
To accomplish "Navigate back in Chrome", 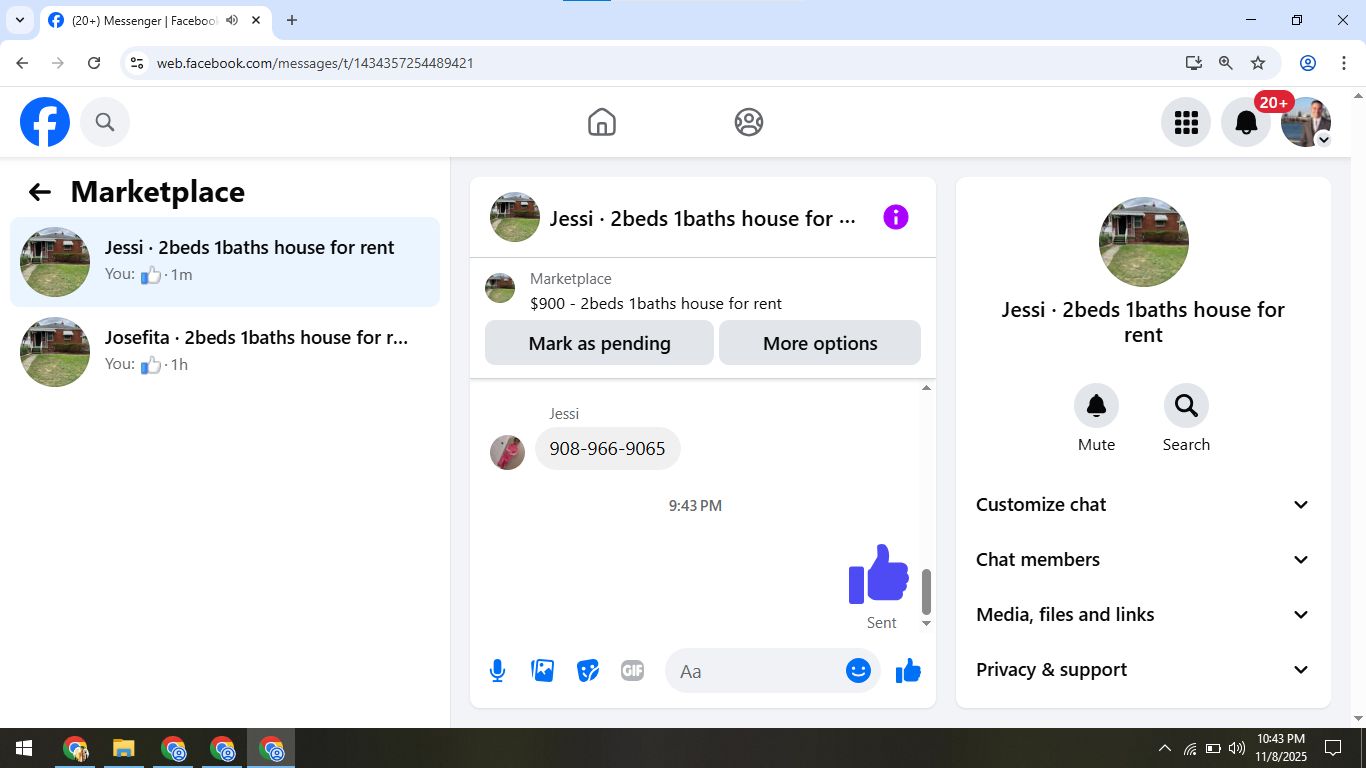I will coord(22,63).
